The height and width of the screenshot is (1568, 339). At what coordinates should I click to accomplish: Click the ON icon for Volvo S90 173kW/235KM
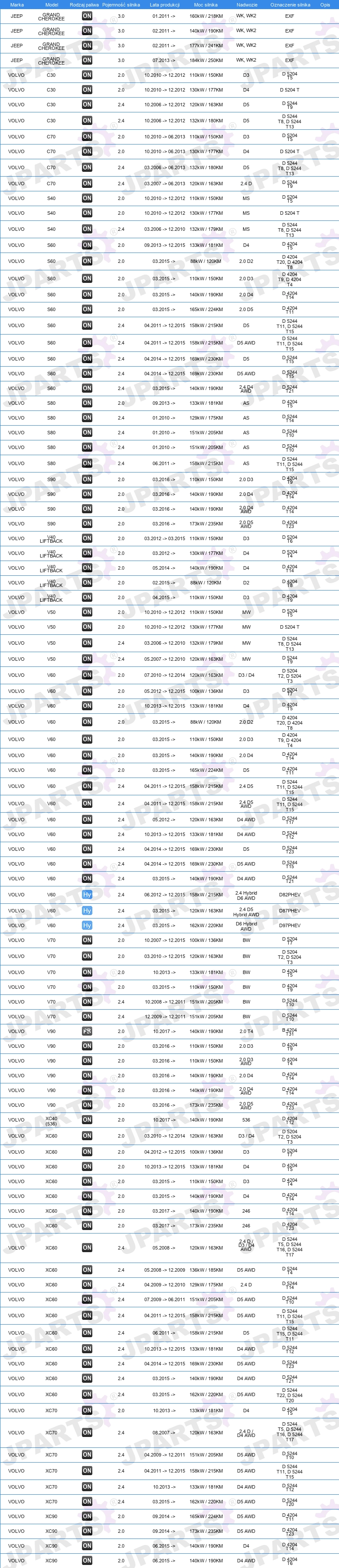point(87,524)
